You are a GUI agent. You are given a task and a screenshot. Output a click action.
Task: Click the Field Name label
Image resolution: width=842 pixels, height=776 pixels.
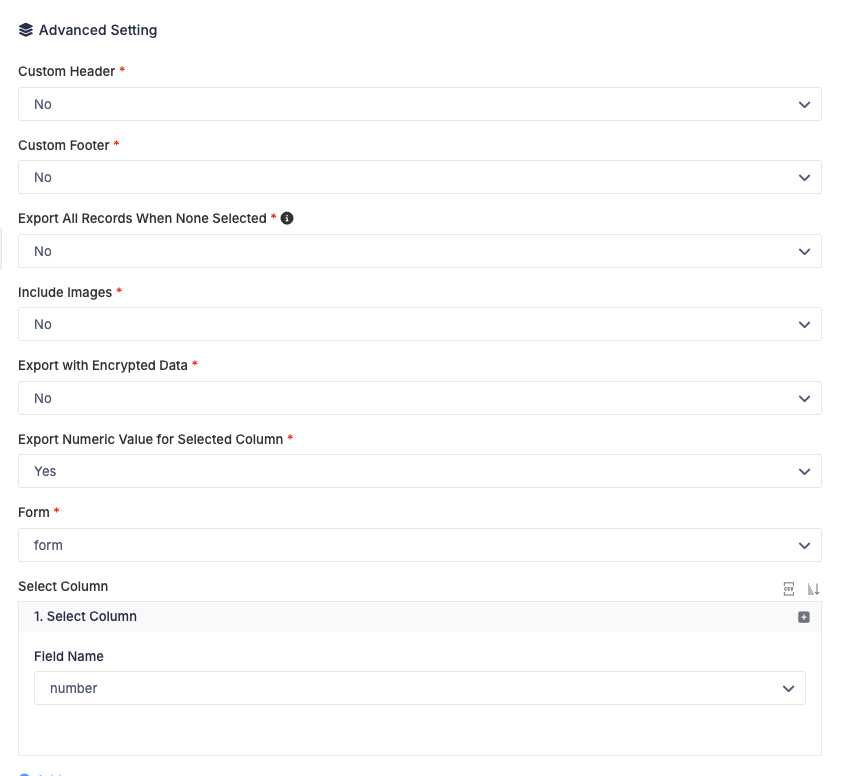point(69,656)
